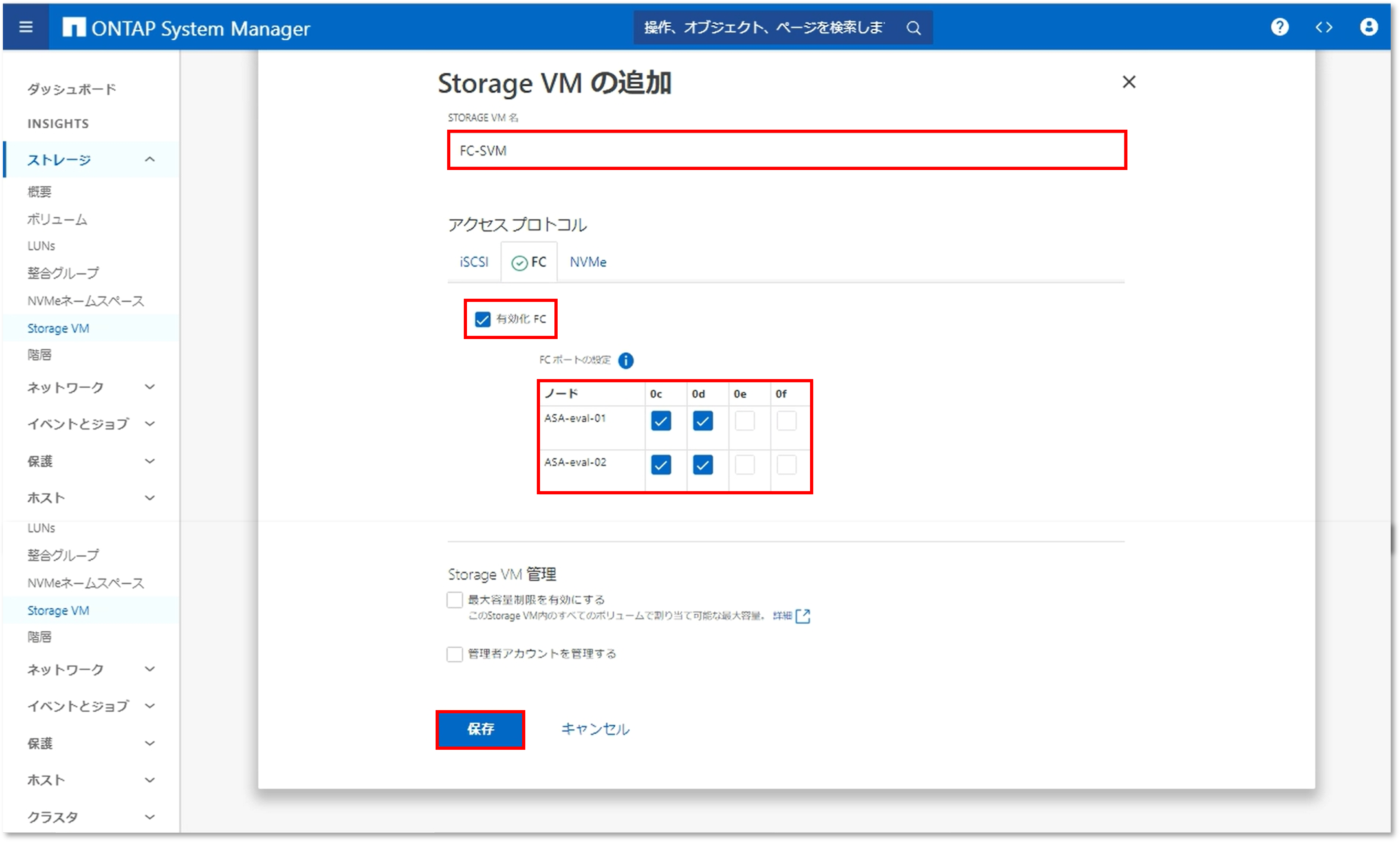Uncheck port 0c for ASA-eval-02
This screenshot has width=1400, height=842.
[660, 465]
